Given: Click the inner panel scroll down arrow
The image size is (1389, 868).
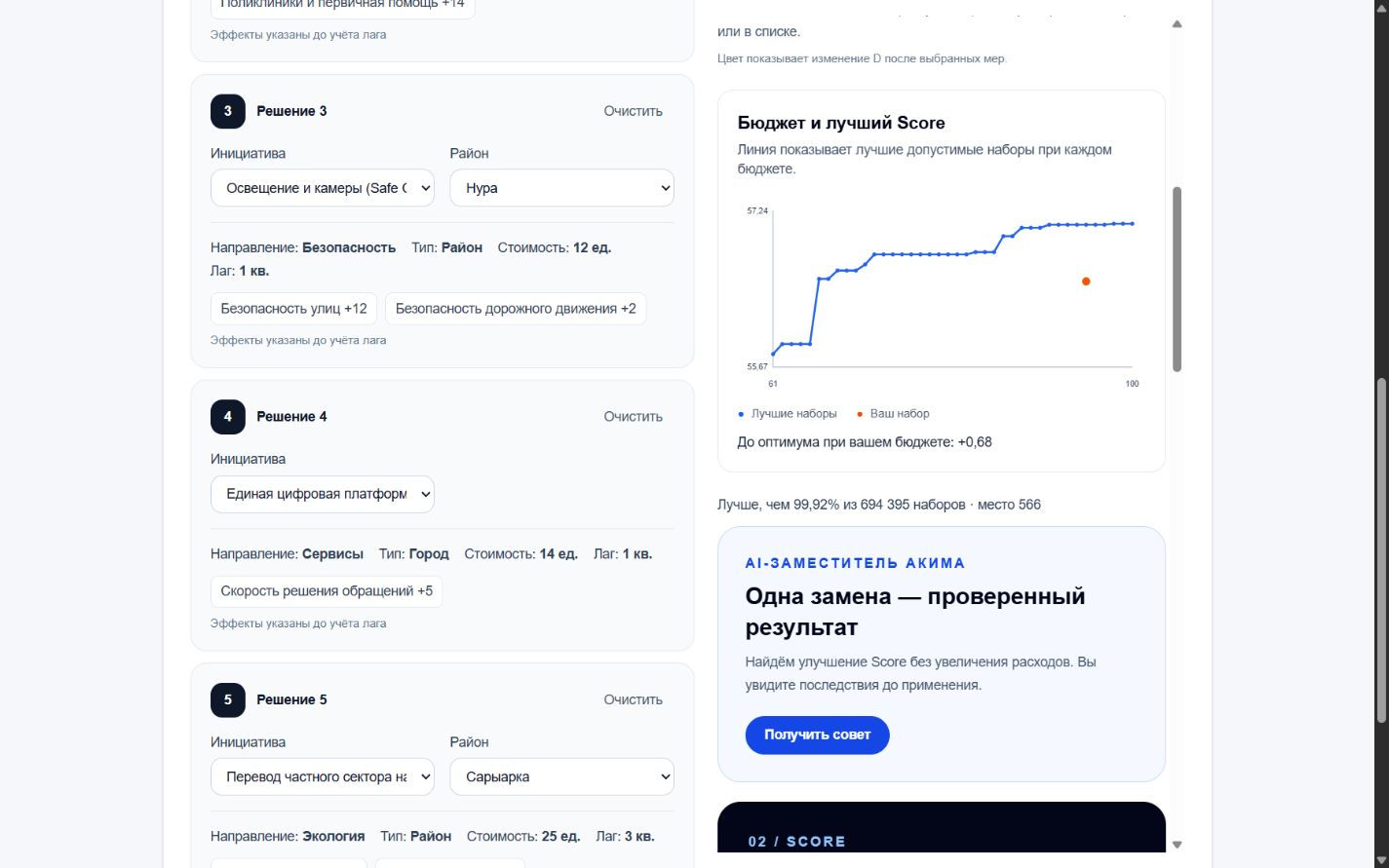Looking at the screenshot, I should click(1177, 845).
